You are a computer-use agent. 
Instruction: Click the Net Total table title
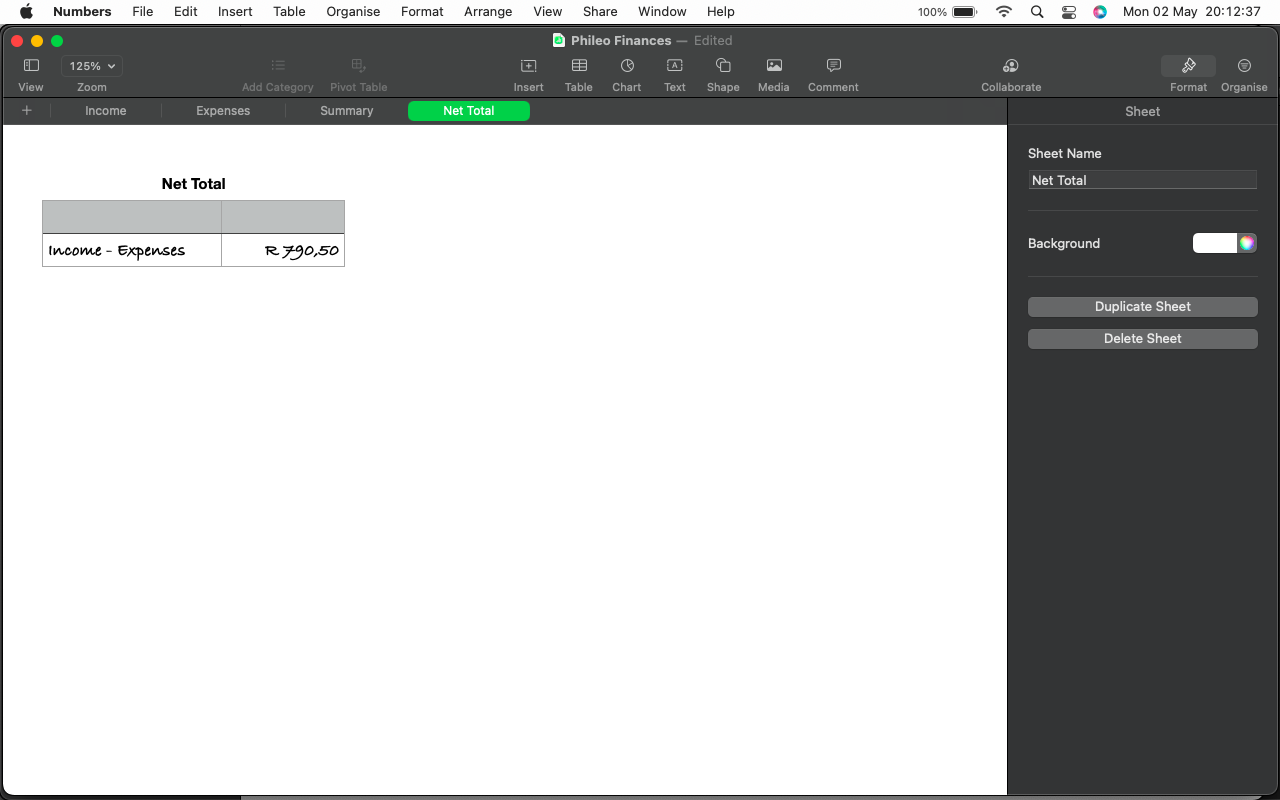click(194, 184)
